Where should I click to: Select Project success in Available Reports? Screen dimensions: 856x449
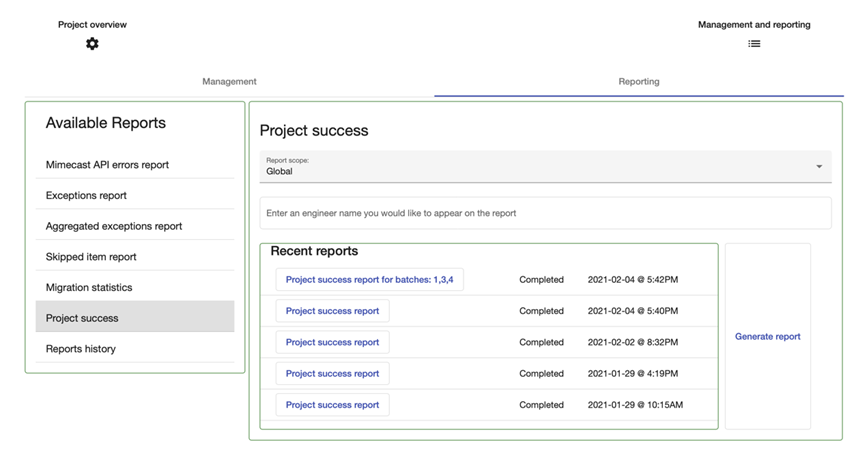tap(82, 318)
